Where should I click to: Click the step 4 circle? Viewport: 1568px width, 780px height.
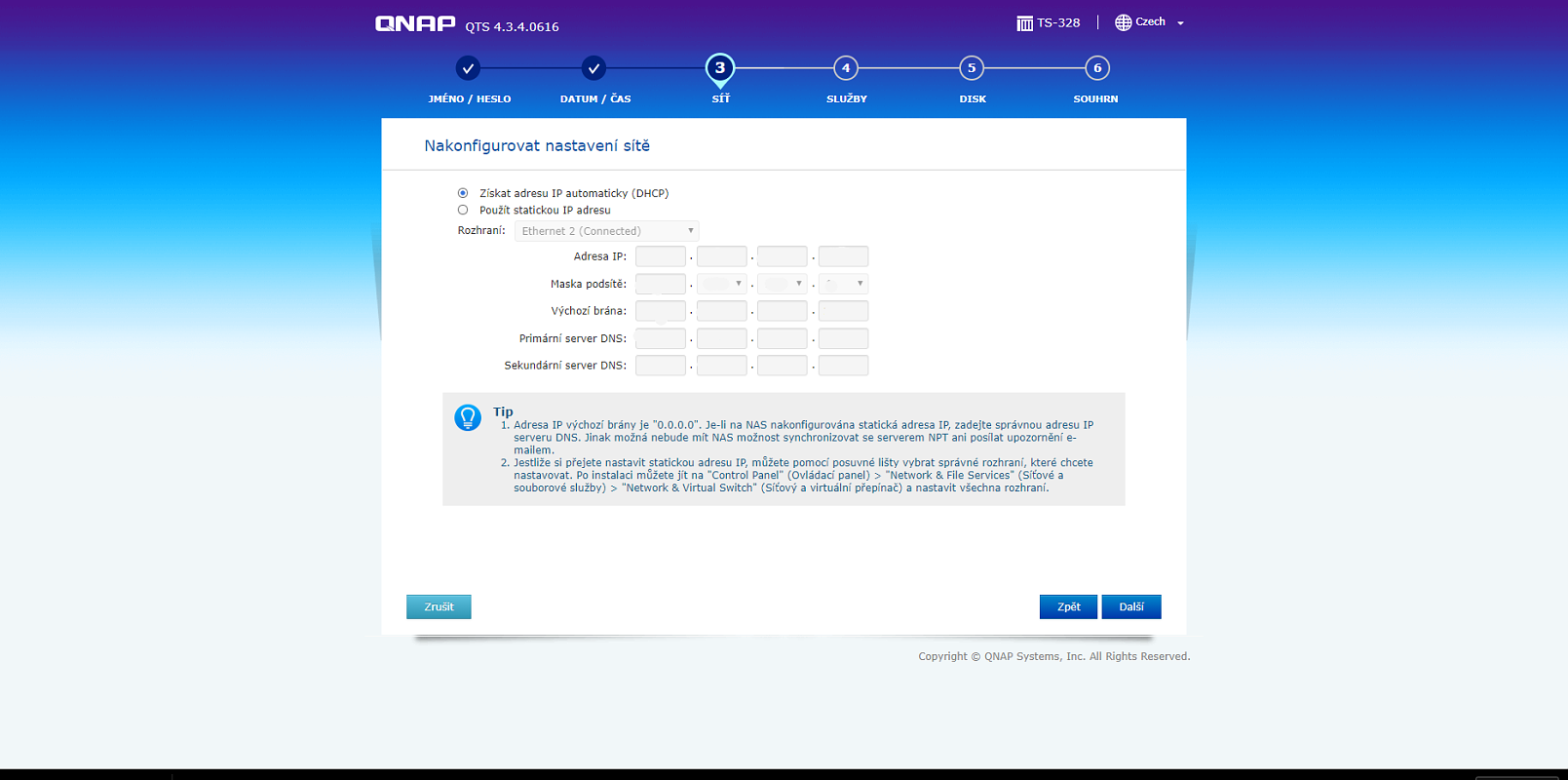[x=846, y=68]
